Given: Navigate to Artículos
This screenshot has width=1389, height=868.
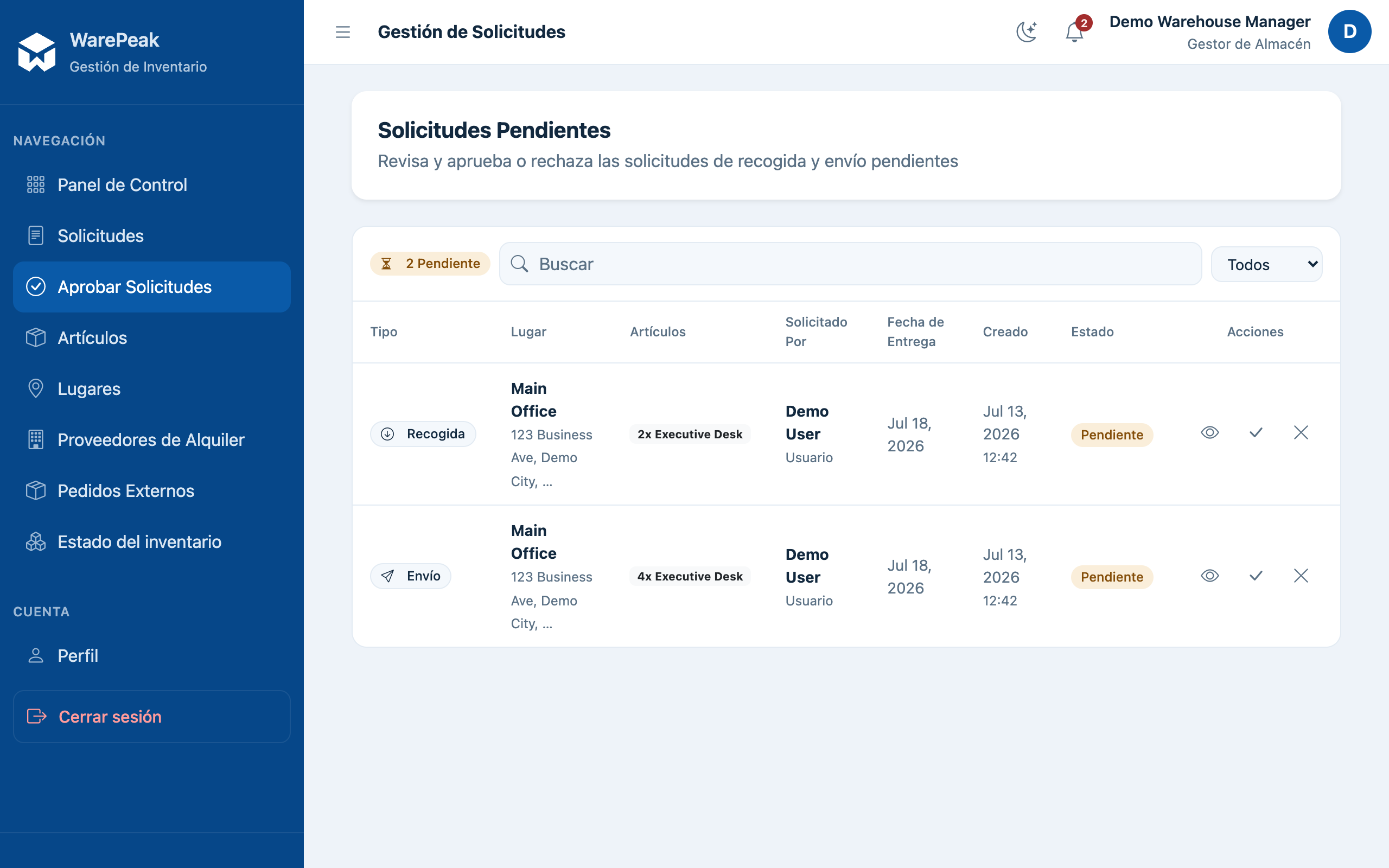Looking at the screenshot, I should click(151, 338).
